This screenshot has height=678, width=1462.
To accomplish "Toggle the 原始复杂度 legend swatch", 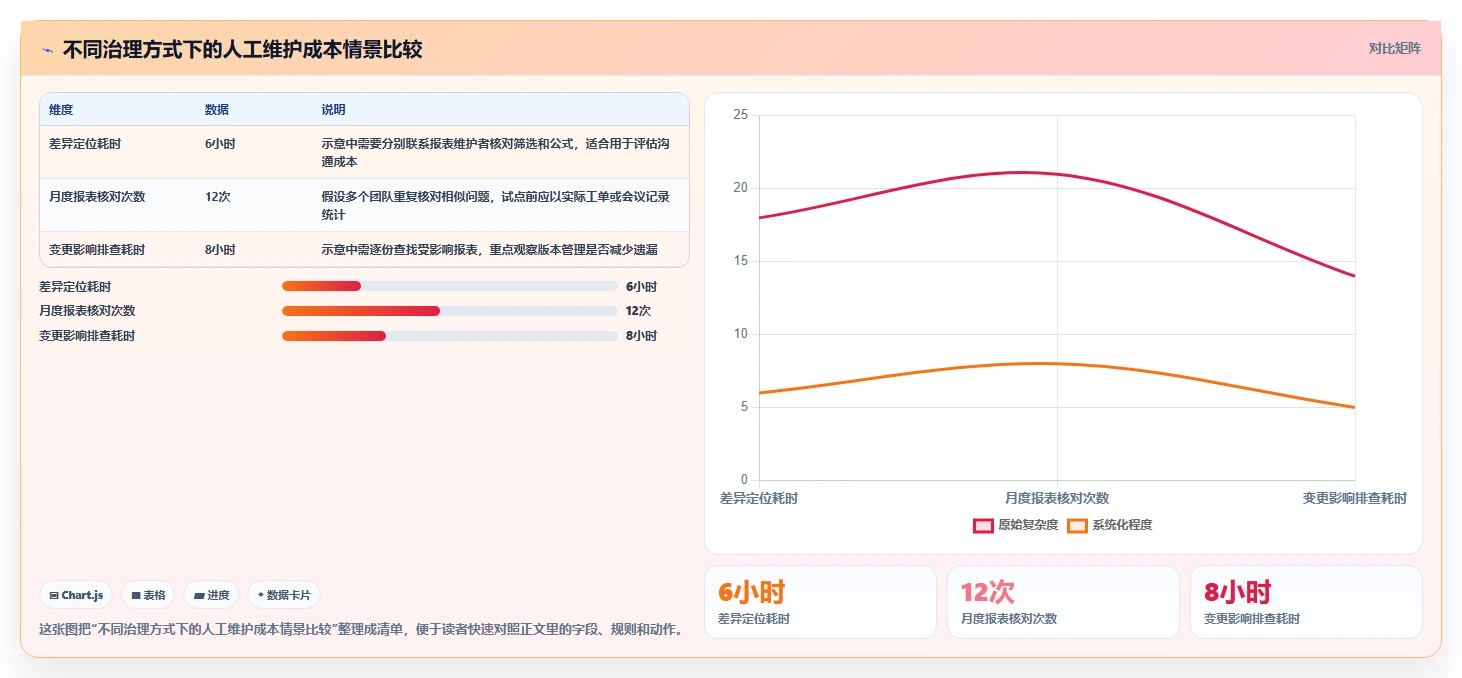I will coord(983,525).
